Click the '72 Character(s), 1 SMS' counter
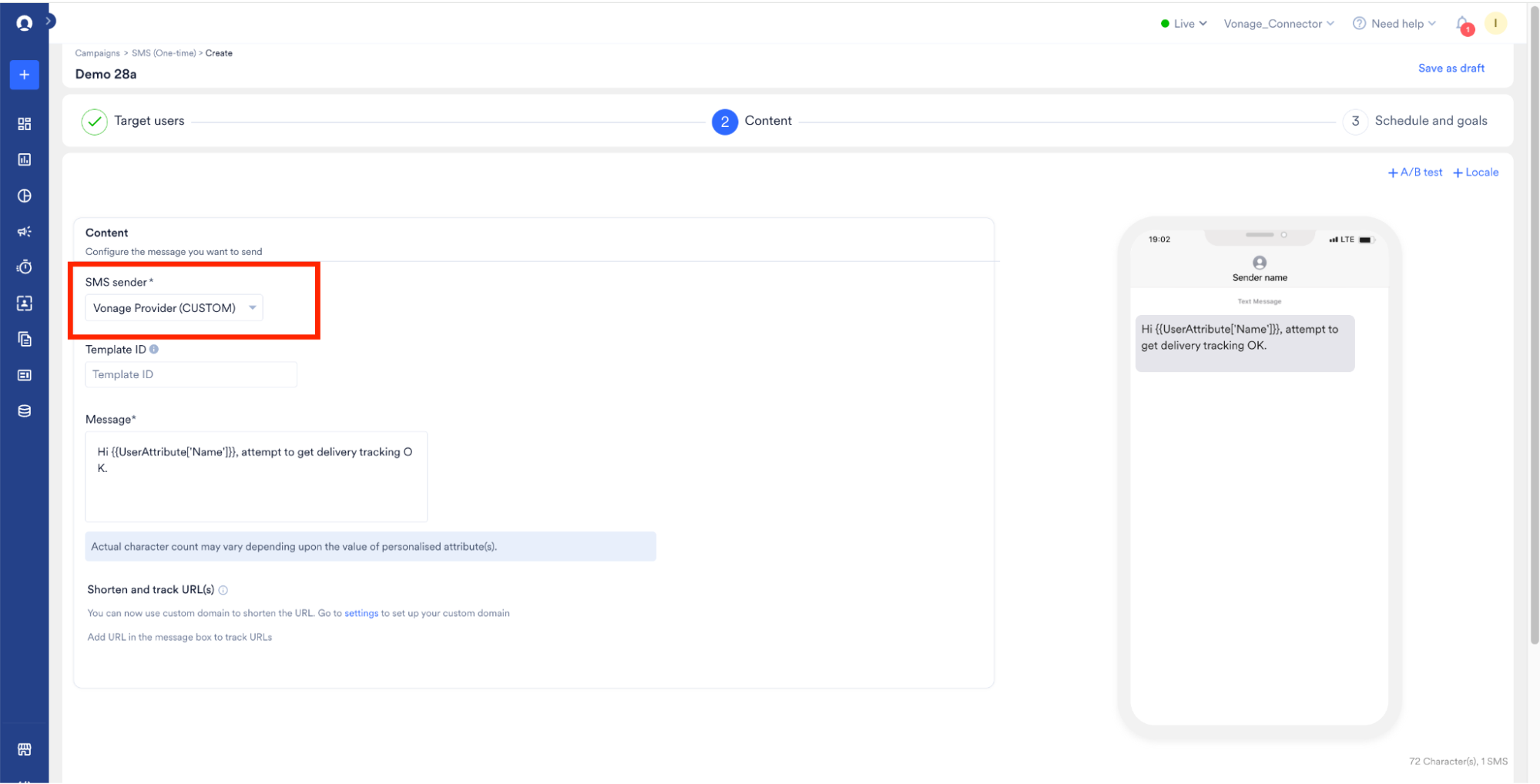Image resolution: width=1540 pixels, height=784 pixels. [1458, 761]
